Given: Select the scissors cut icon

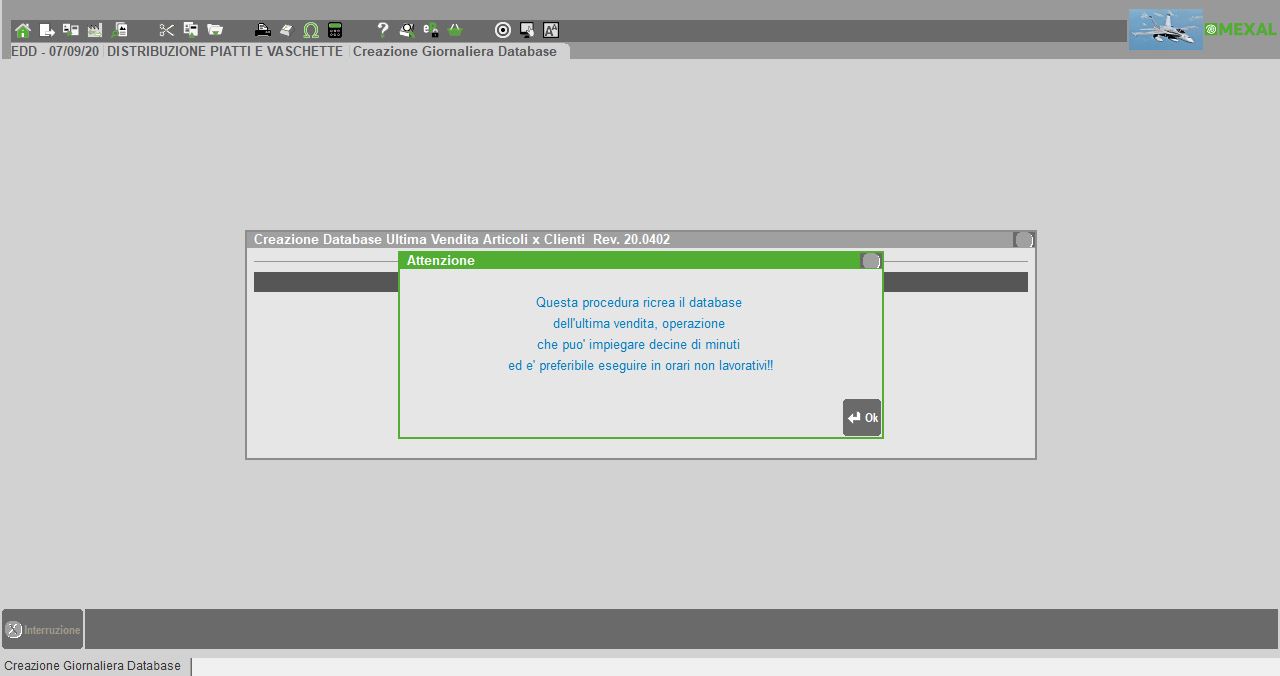Looking at the screenshot, I should (x=166, y=30).
